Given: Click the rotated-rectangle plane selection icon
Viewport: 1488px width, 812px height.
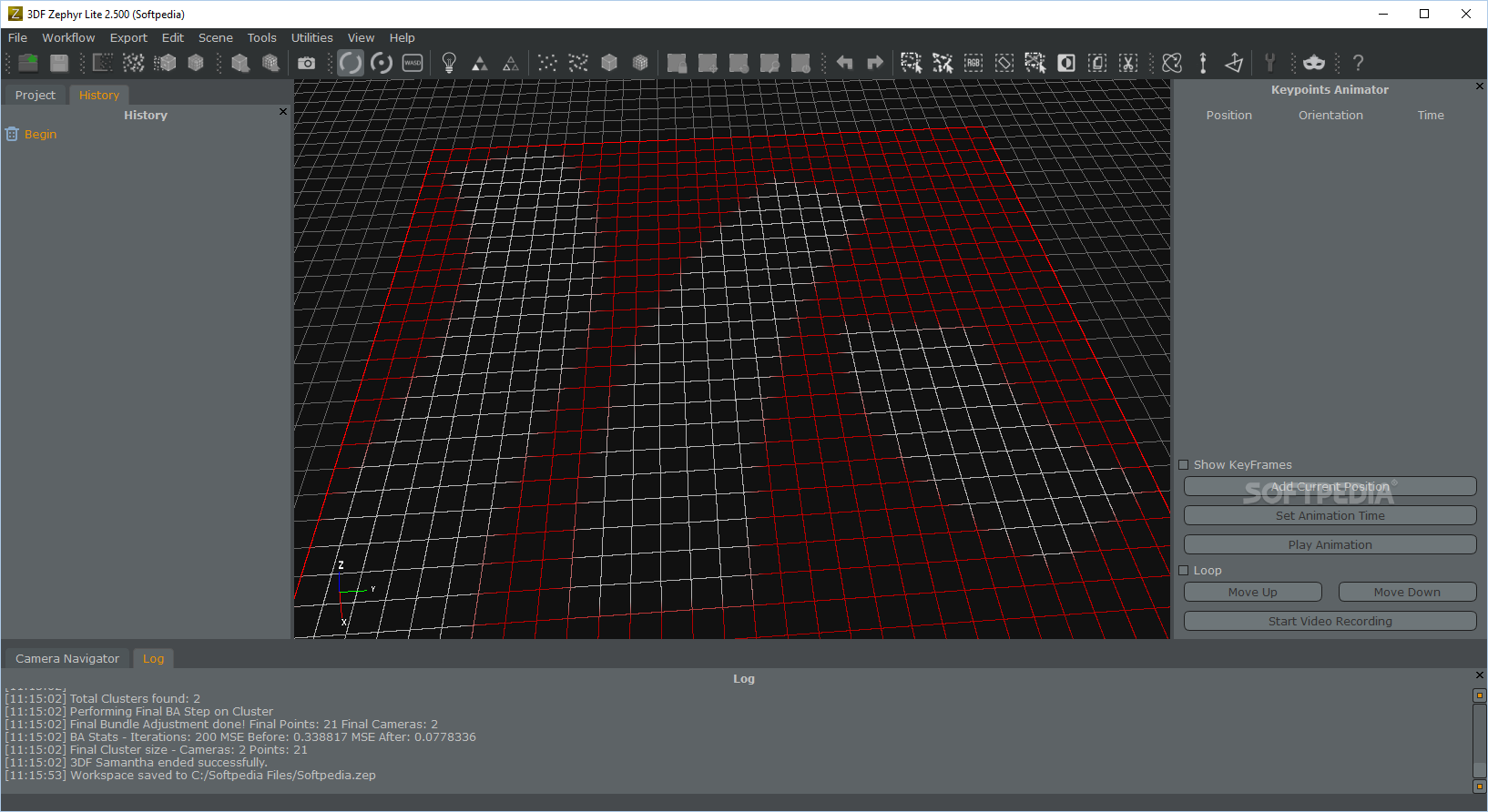Looking at the screenshot, I should [1004, 63].
